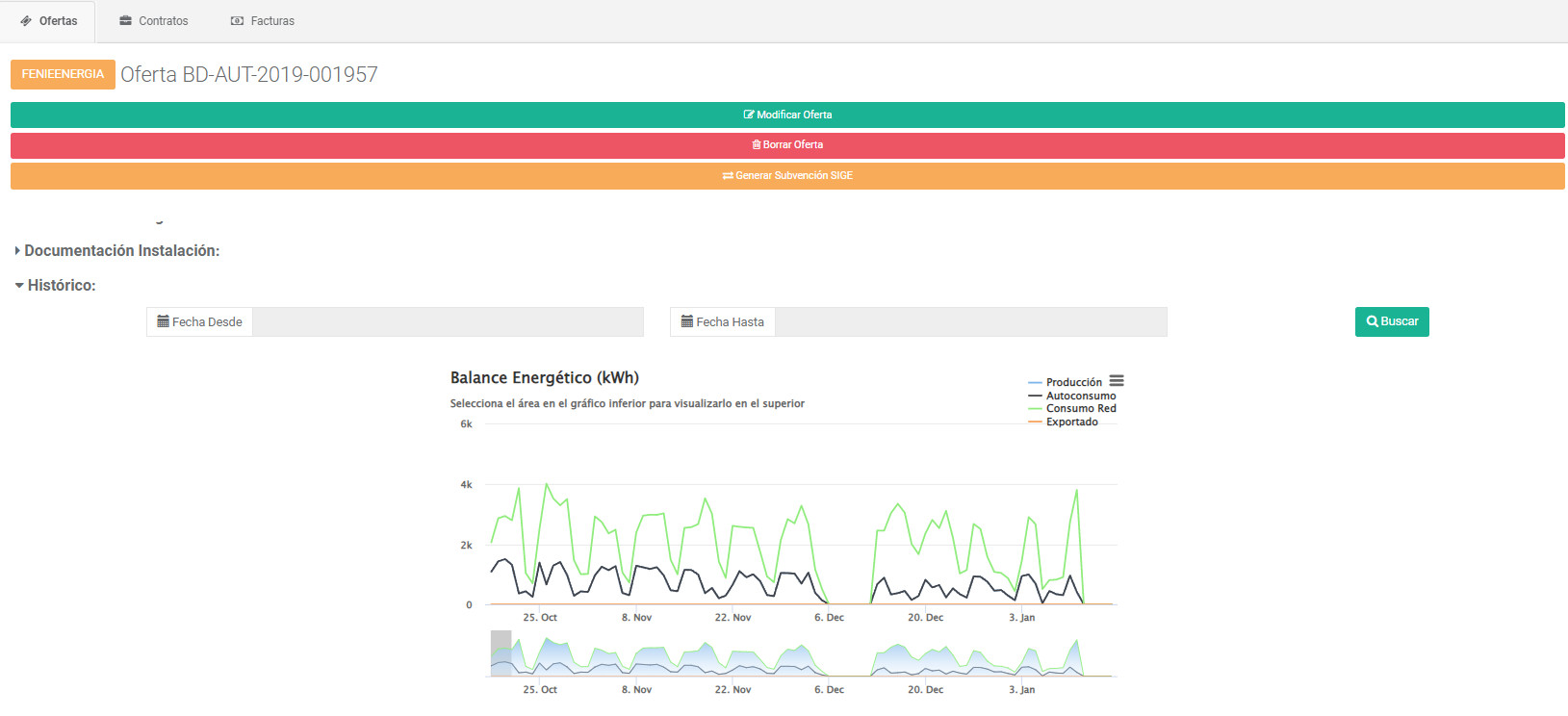
Task: Toggle the Exportado legend series
Action: tap(1063, 422)
